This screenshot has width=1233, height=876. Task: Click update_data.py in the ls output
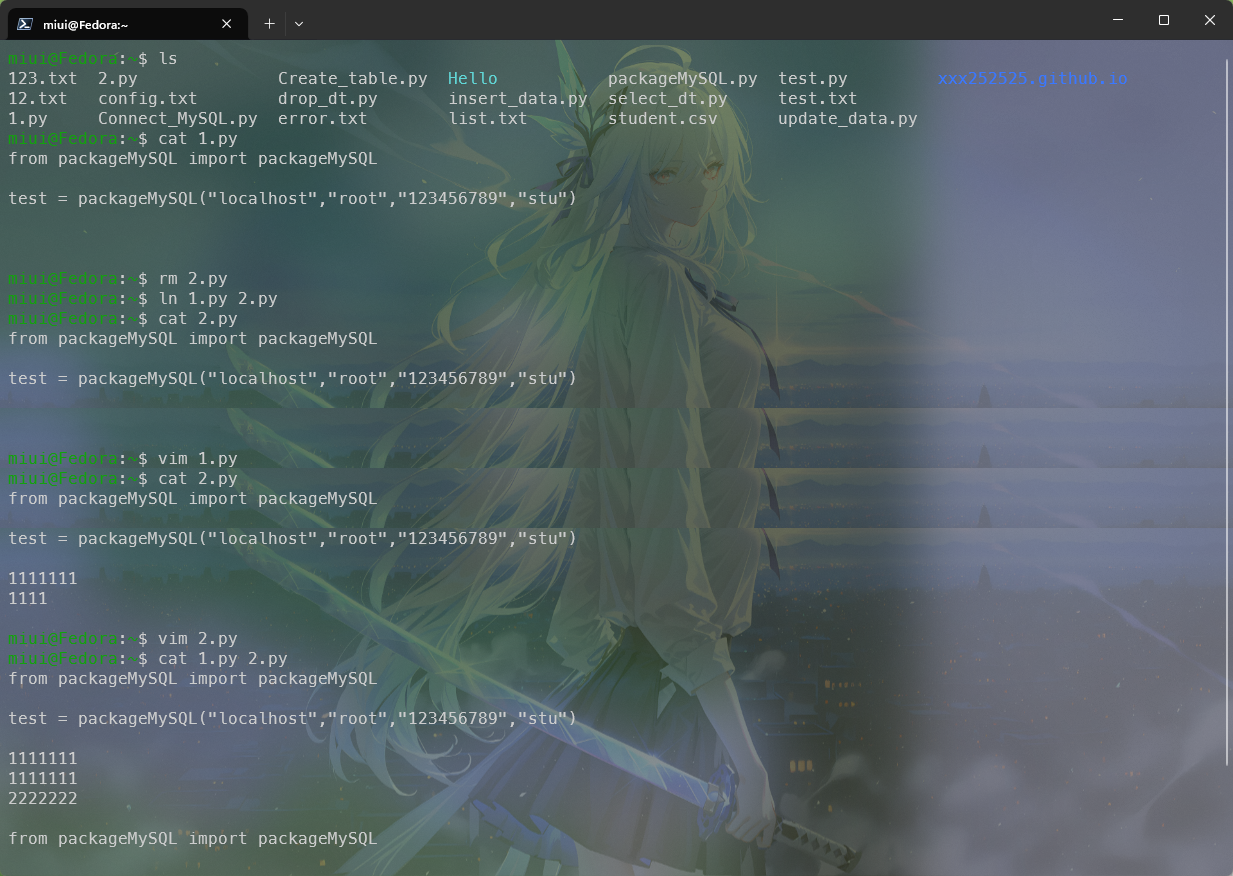pos(847,118)
